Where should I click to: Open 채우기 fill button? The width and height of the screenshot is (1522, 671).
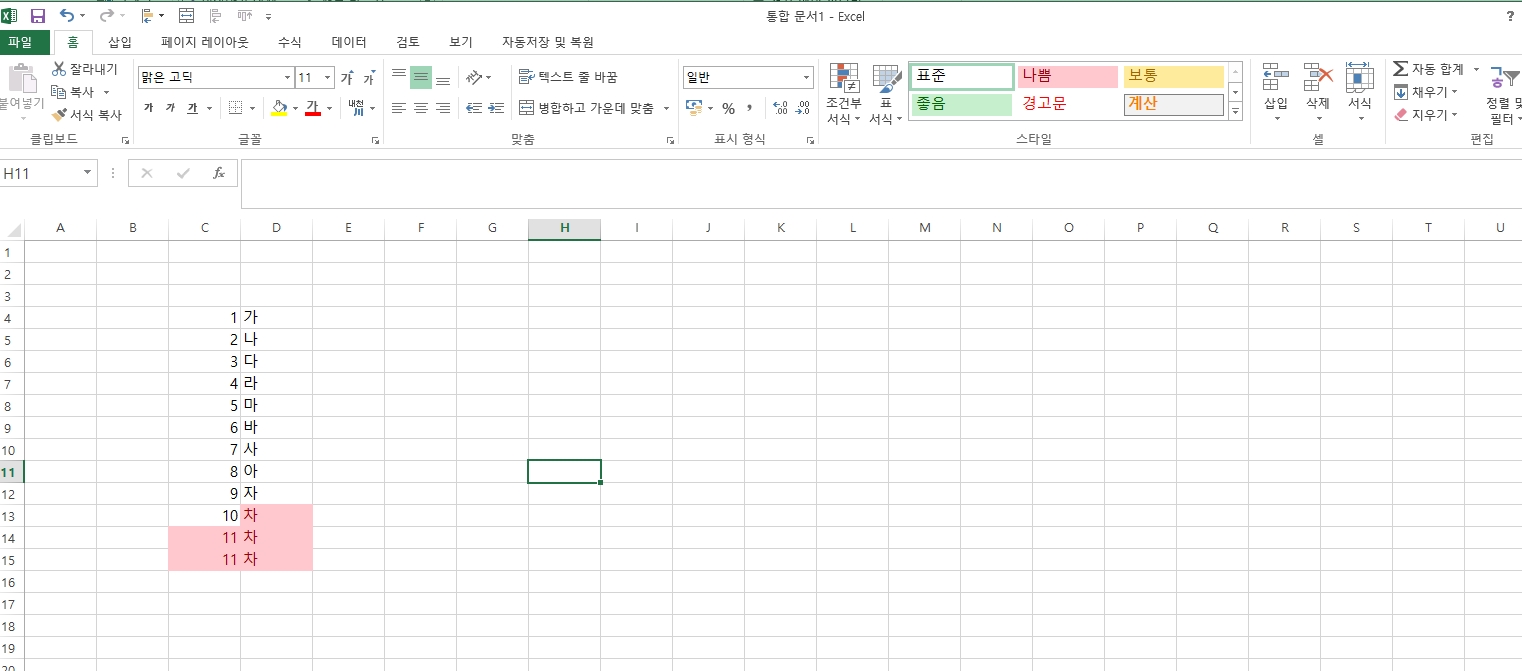pos(1425,92)
